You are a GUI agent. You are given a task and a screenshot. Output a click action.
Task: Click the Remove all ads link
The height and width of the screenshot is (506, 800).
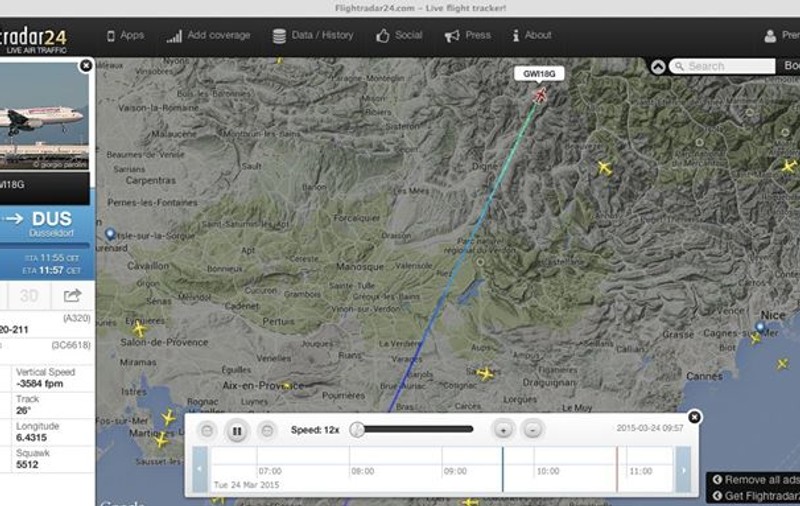[x=756, y=479]
